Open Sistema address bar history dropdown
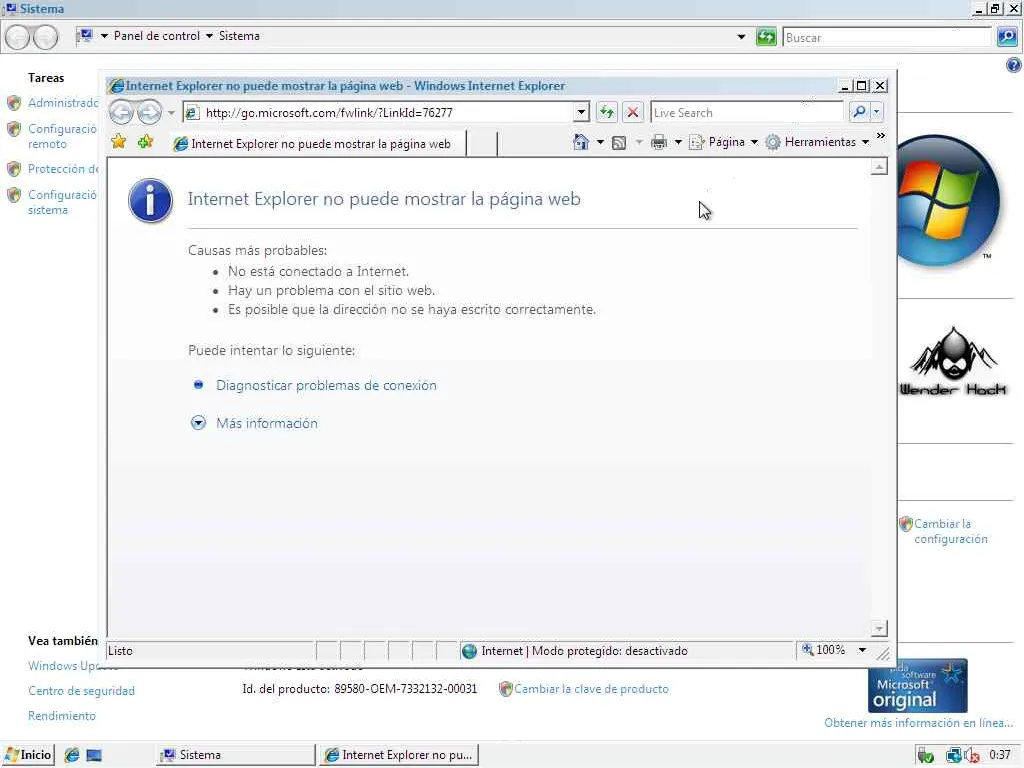Image resolution: width=1024 pixels, height=768 pixels. [x=741, y=37]
